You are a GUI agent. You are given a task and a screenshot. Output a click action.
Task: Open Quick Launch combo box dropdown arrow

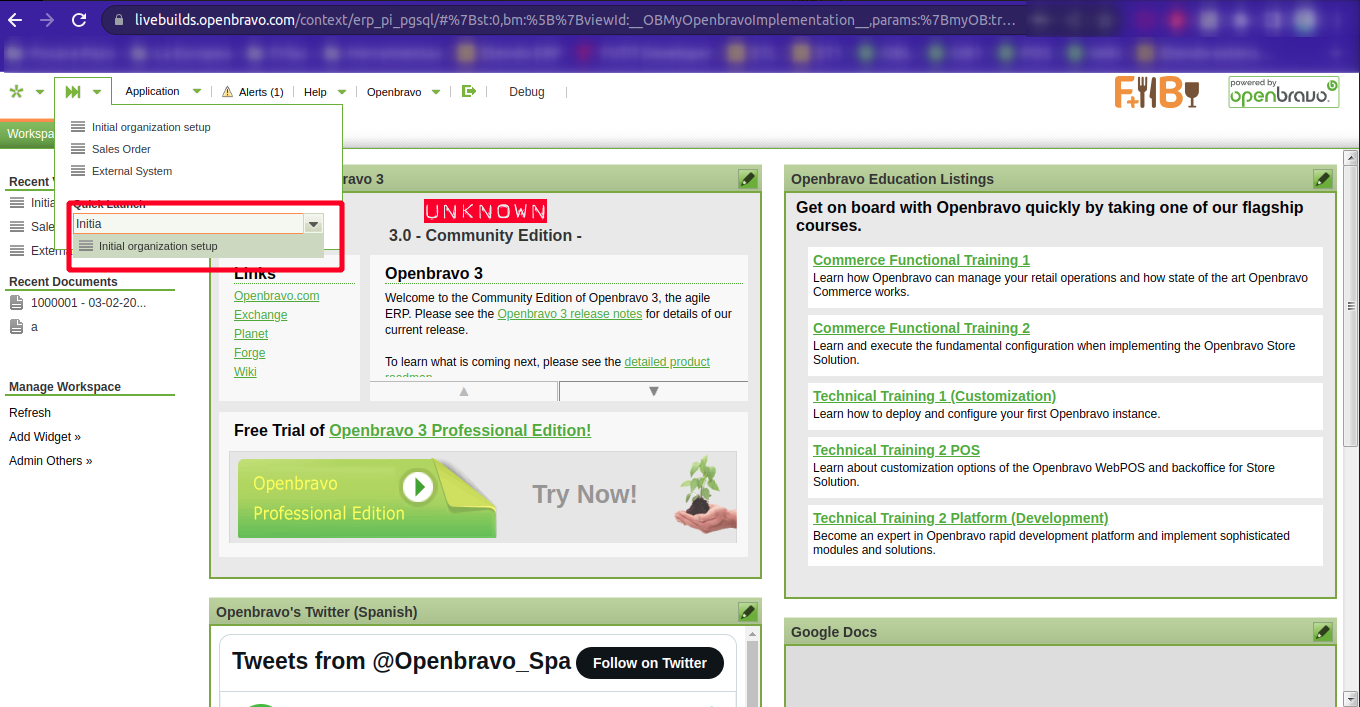tap(314, 224)
